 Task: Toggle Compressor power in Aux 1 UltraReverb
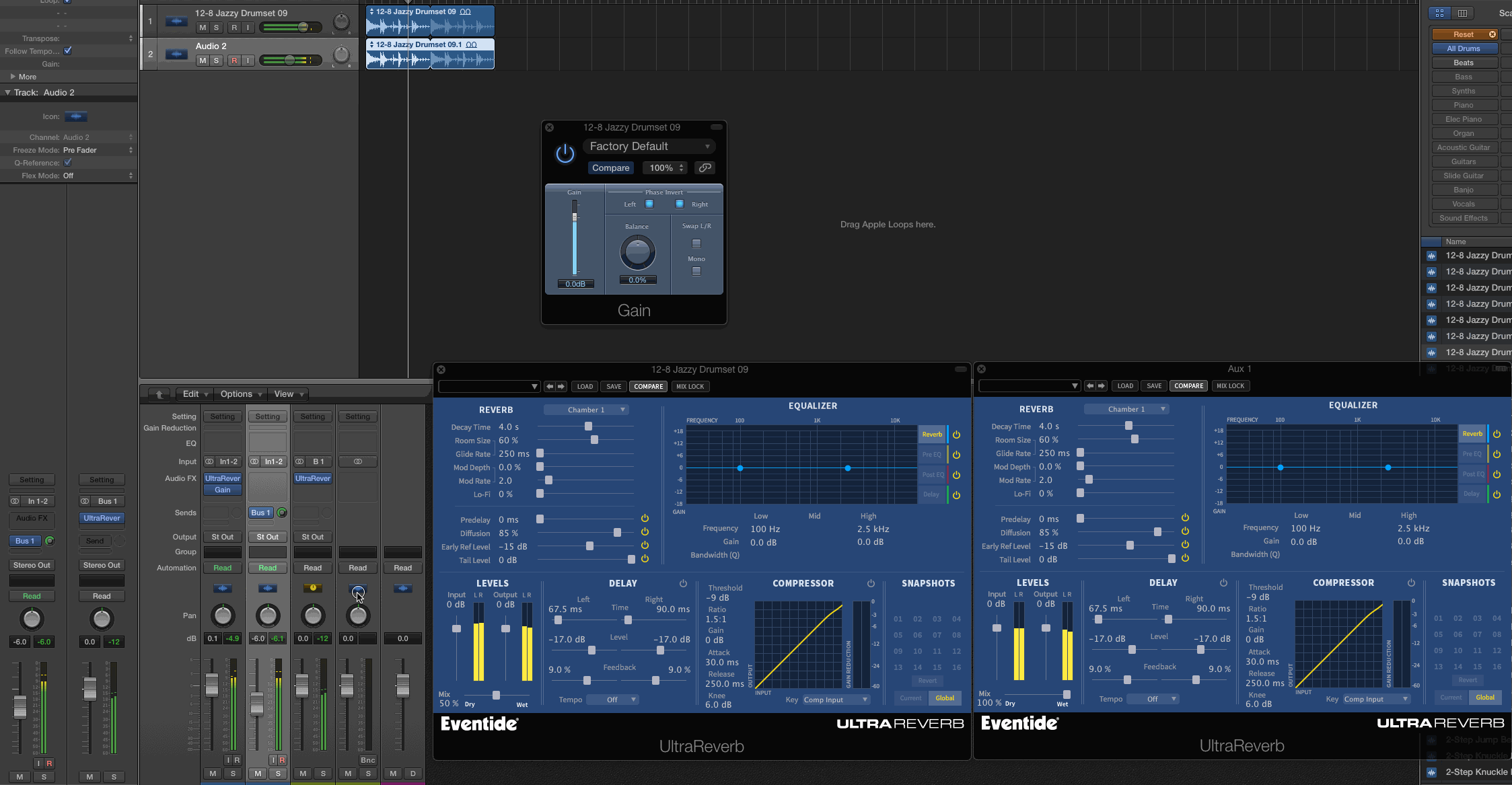coord(1411,583)
